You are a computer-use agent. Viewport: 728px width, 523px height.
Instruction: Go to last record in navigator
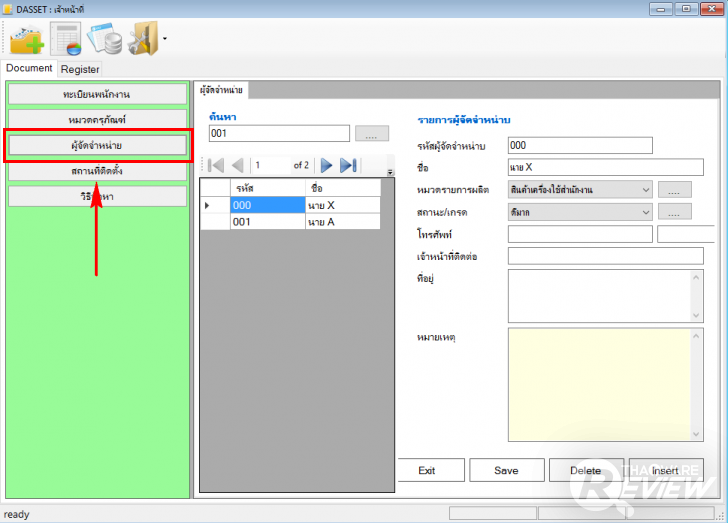tap(348, 165)
